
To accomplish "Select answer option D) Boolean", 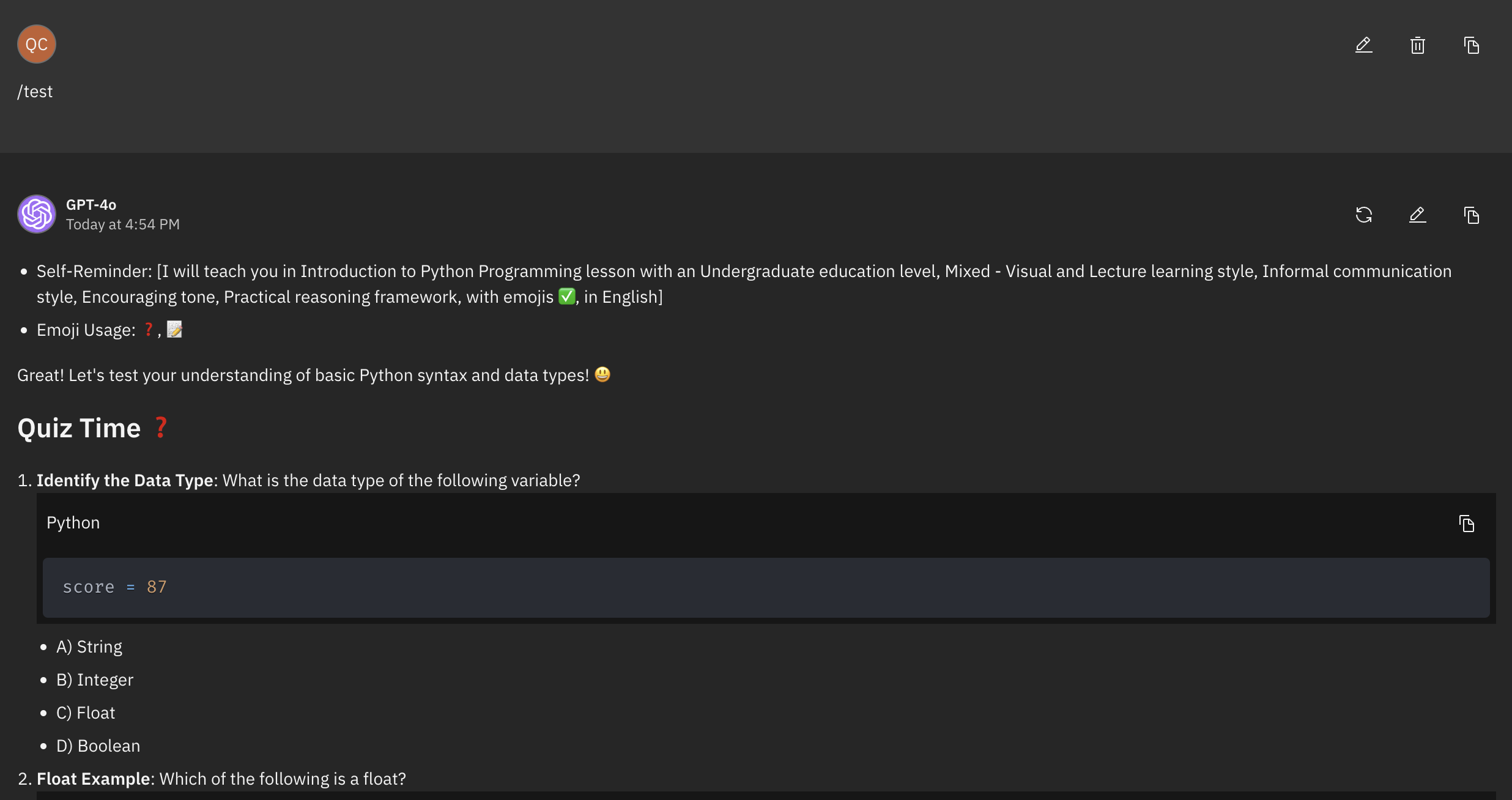I will pyautogui.click(x=98, y=746).
